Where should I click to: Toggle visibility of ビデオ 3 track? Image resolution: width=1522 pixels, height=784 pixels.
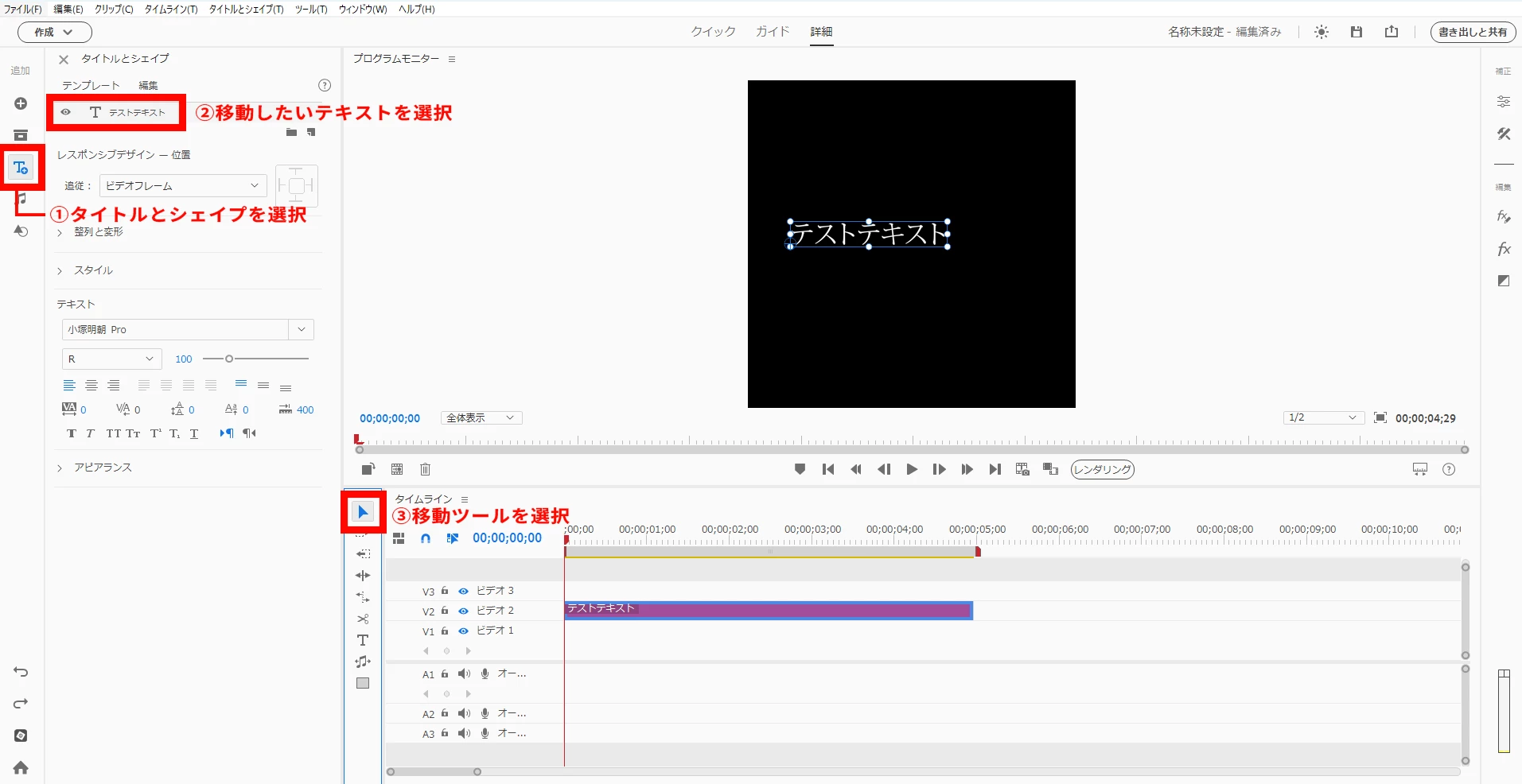point(463,591)
